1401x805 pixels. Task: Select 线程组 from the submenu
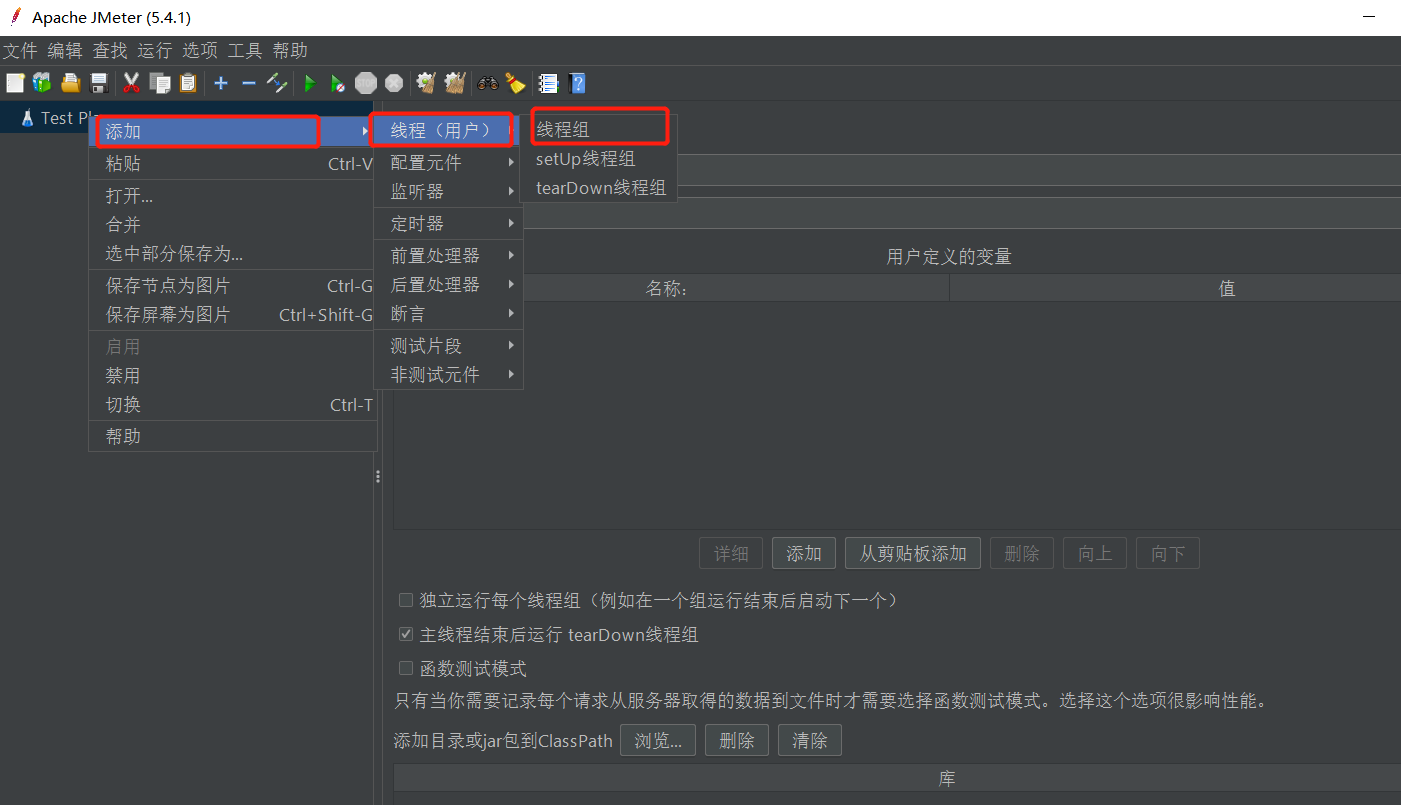tap(599, 129)
